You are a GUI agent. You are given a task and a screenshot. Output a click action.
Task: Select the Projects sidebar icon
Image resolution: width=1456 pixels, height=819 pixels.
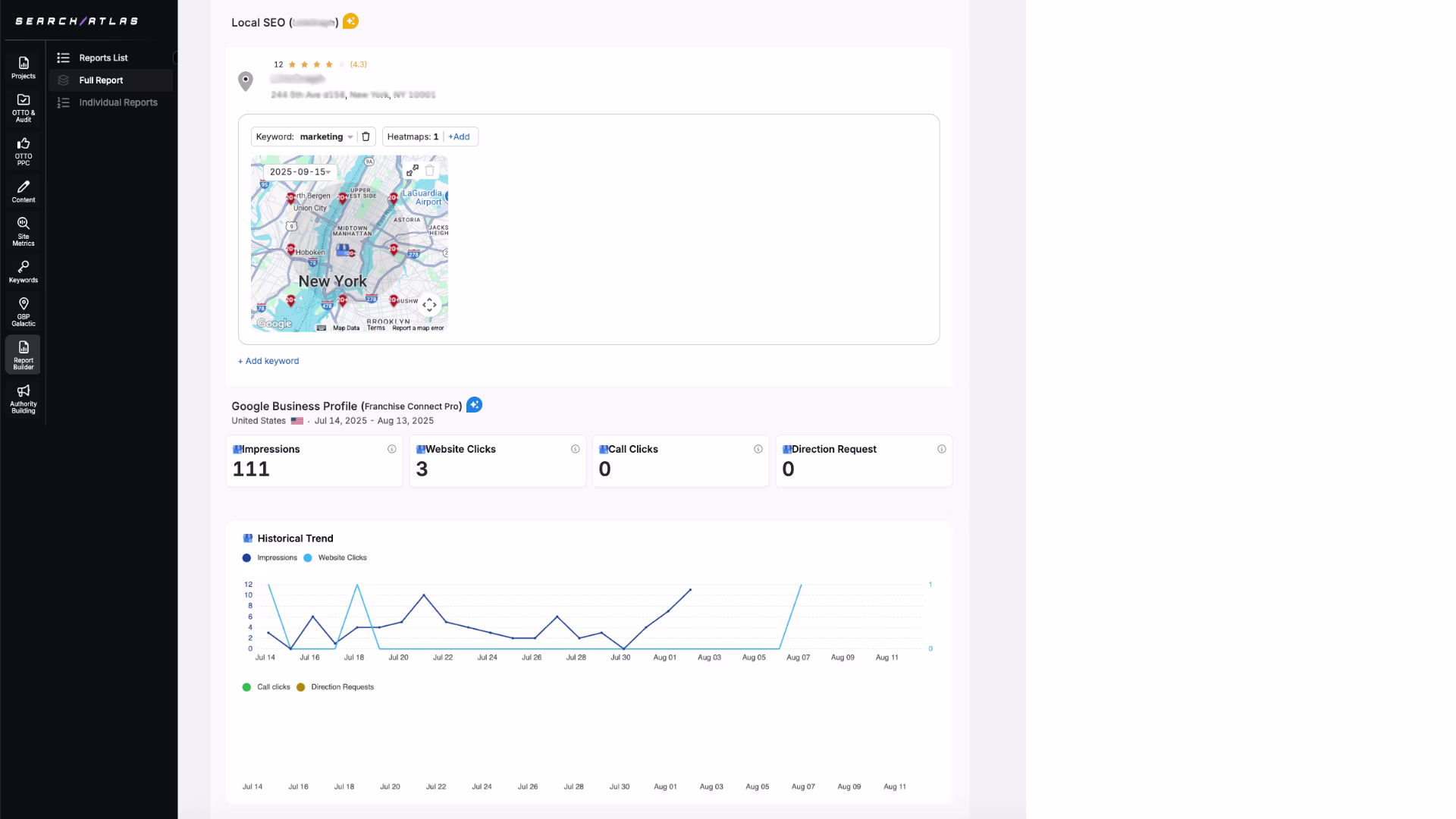pyautogui.click(x=23, y=67)
